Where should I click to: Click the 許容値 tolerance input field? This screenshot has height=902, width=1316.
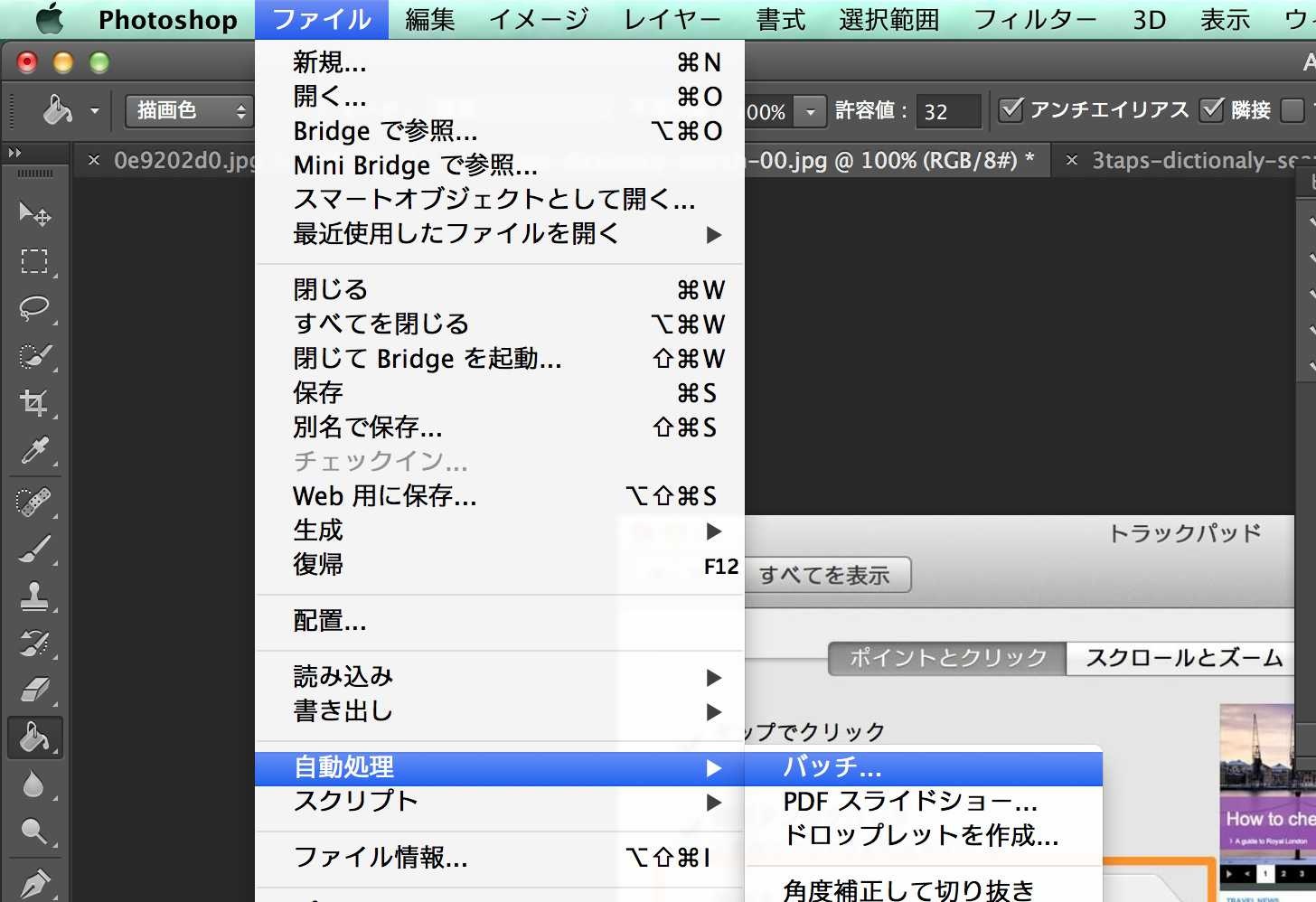point(948,111)
